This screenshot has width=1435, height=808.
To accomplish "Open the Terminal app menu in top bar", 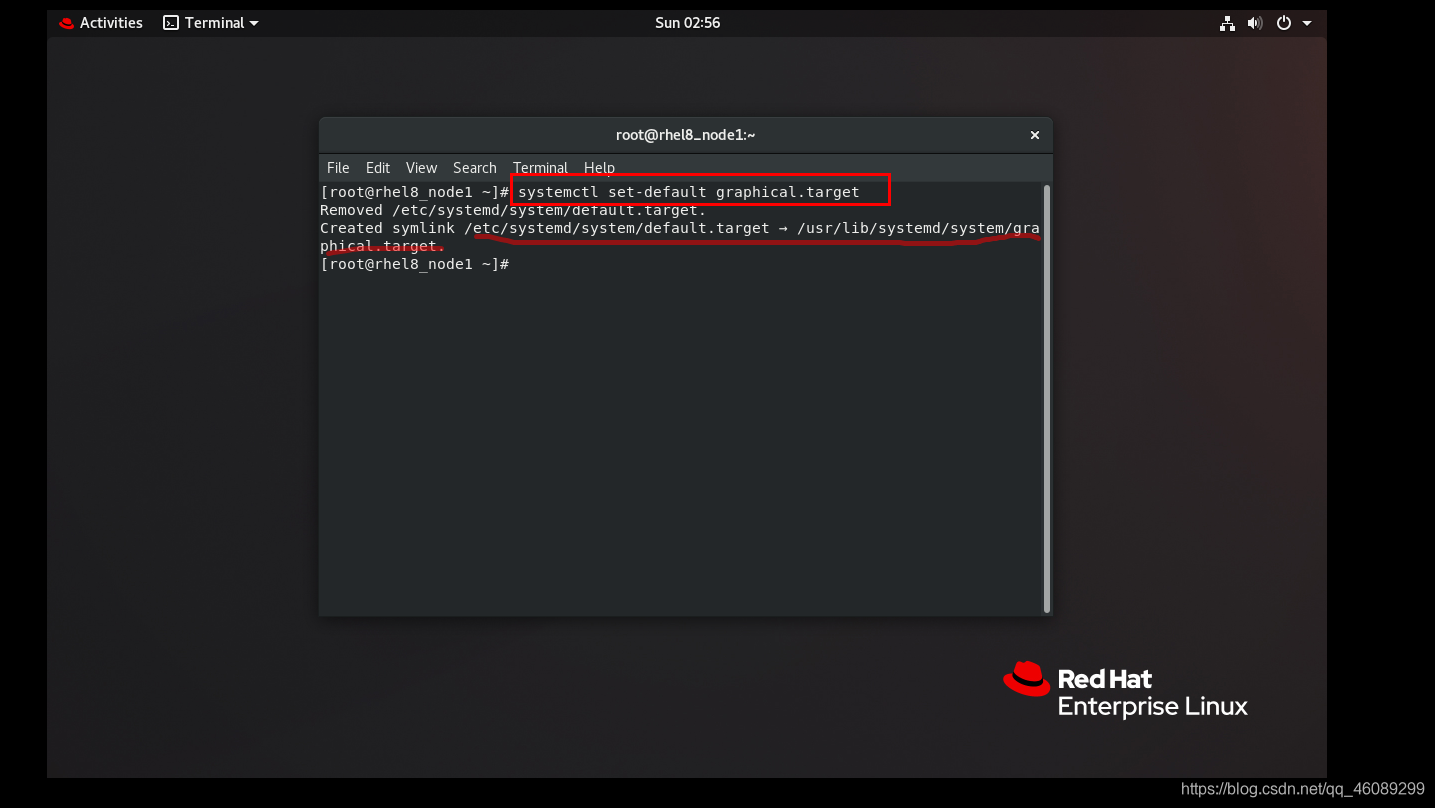I will [211, 23].
